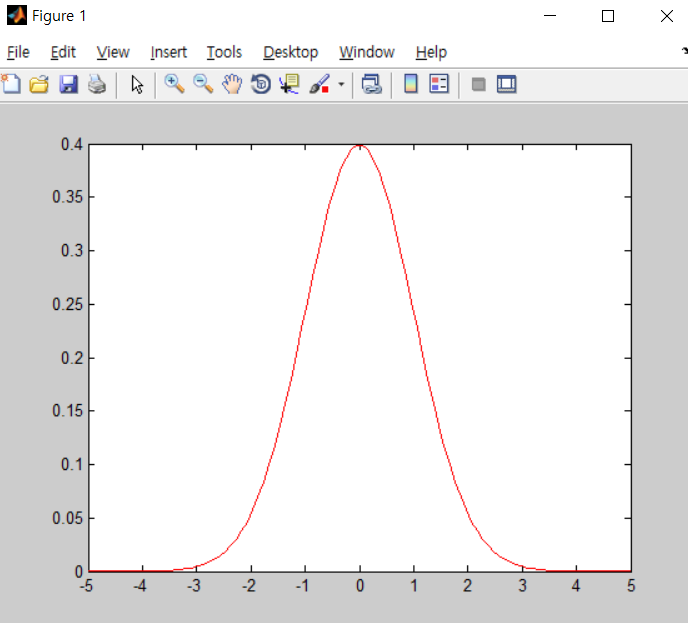
Task: Open the File menu
Action: 18,52
